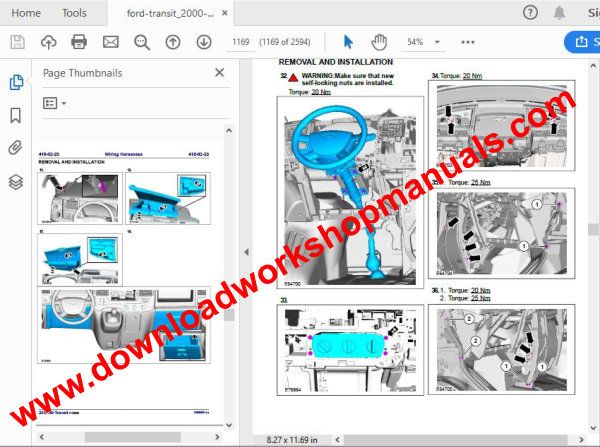Collapse navigation pane with left triangle
Viewport: 600px width, 447px height.
tap(246, 252)
